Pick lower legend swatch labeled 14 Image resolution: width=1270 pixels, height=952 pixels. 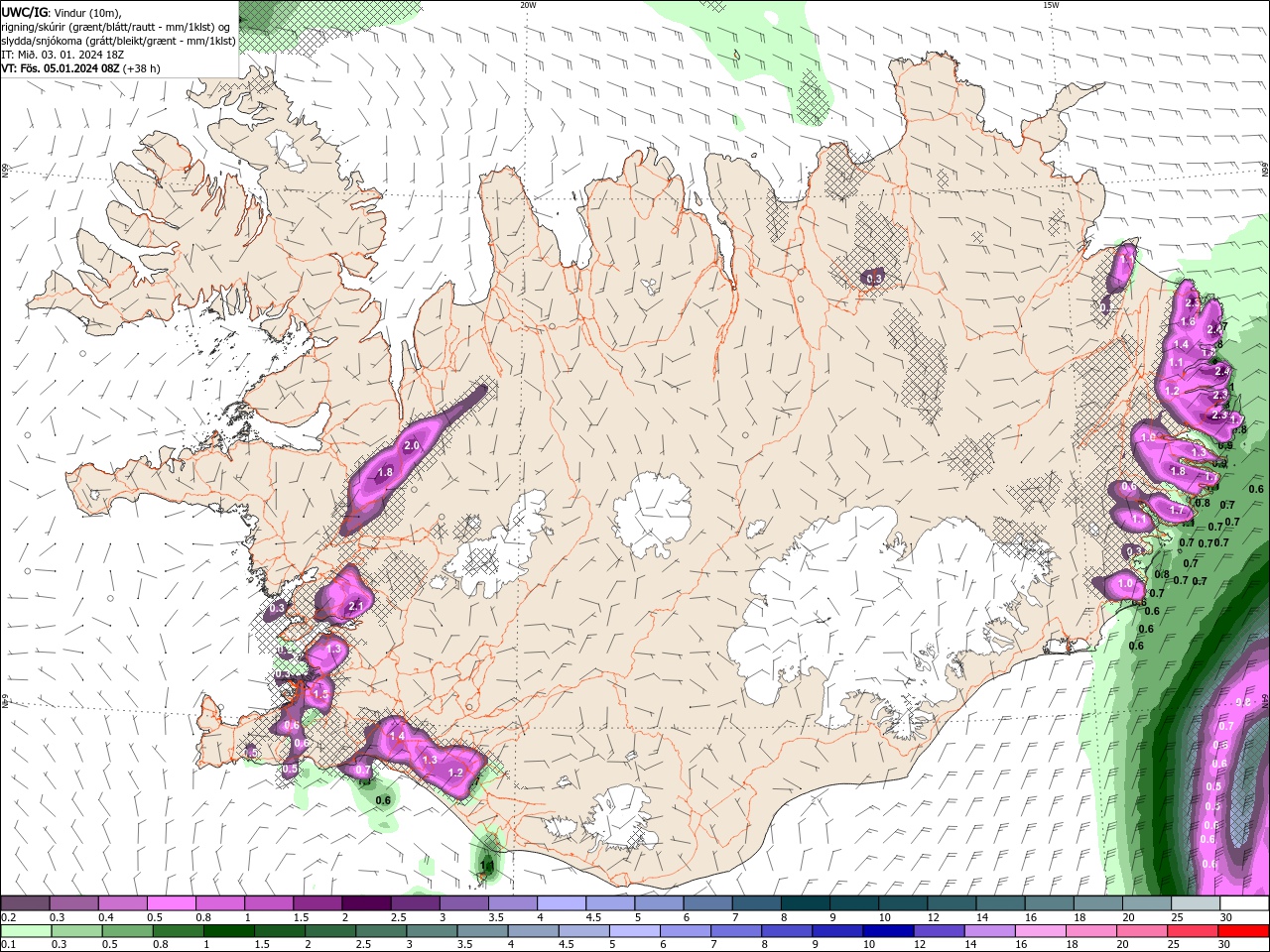(989, 931)
